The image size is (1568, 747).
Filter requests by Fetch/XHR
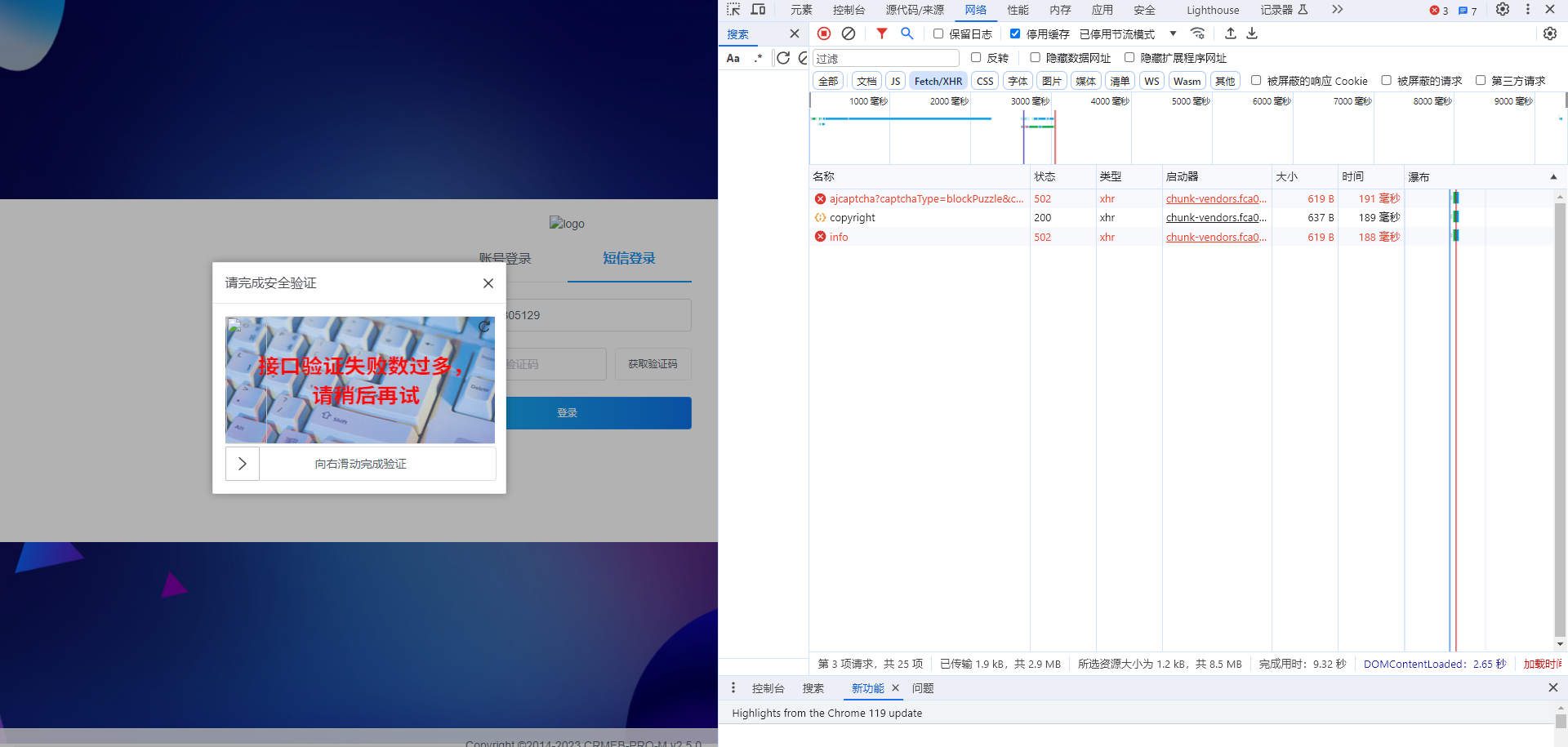click(938, 81)
